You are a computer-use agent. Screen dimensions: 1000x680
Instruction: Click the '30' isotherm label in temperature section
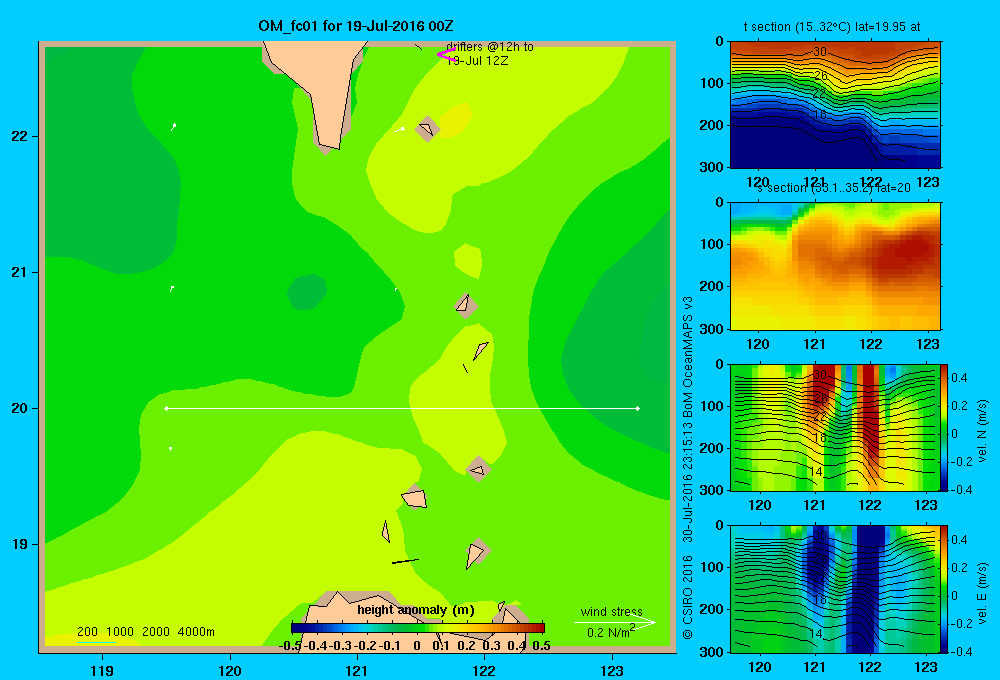[820, 52]
